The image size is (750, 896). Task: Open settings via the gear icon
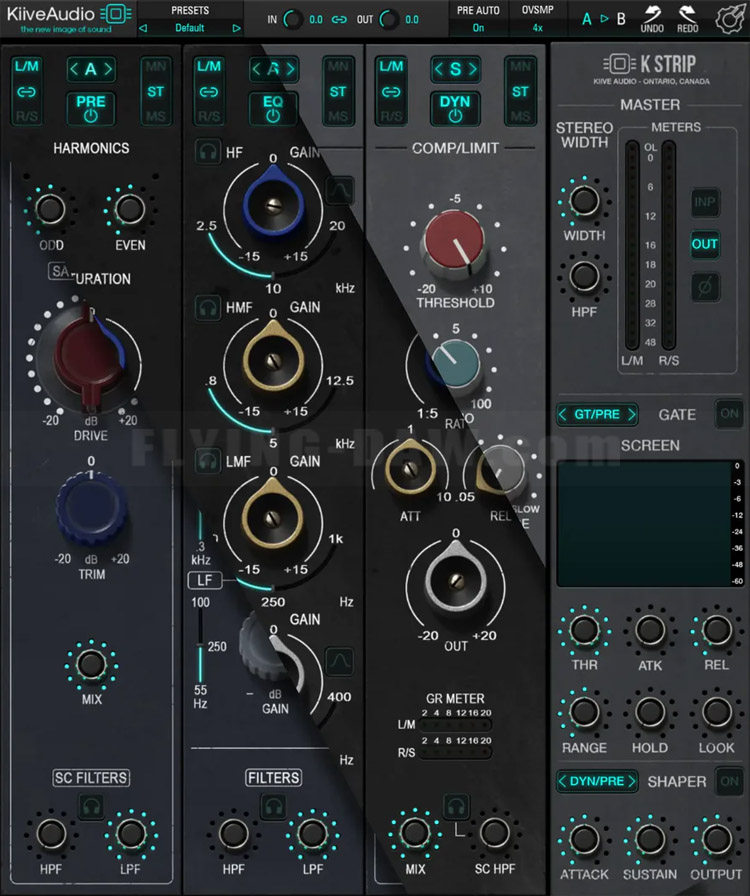(x=730, y=19)
